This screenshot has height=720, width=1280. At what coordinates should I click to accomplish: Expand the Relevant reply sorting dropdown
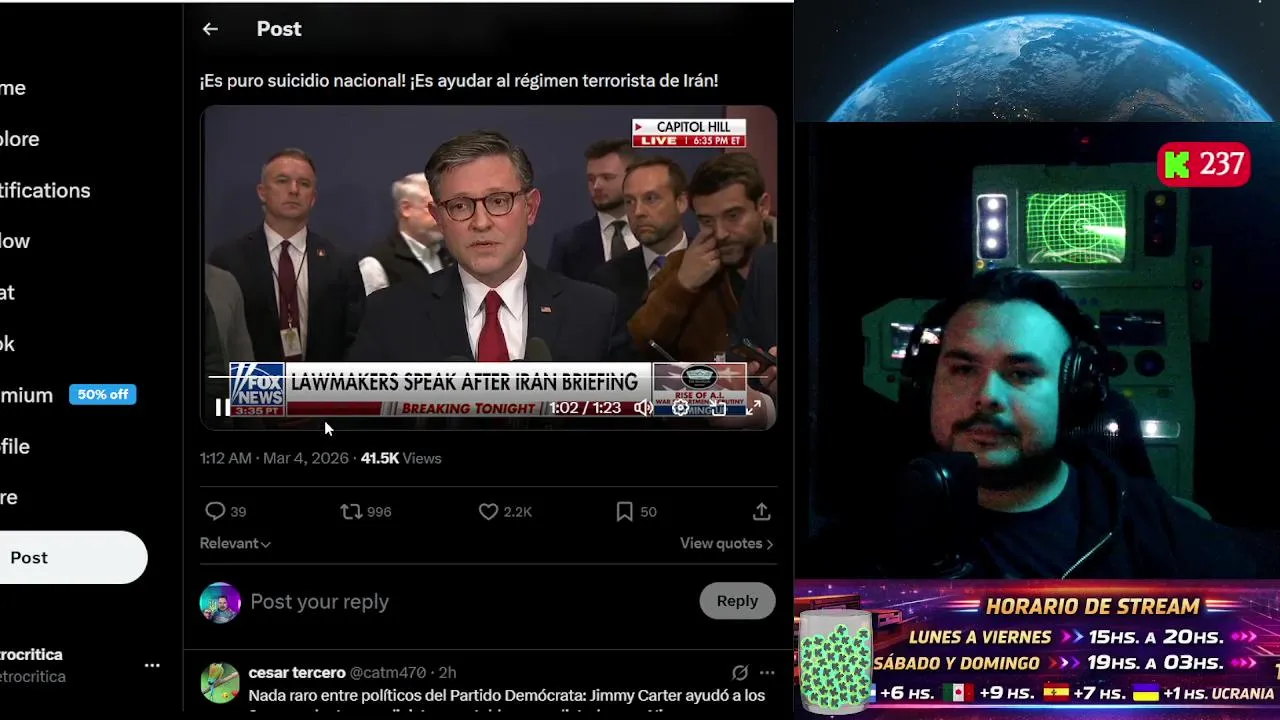click(x=235, y=543)
